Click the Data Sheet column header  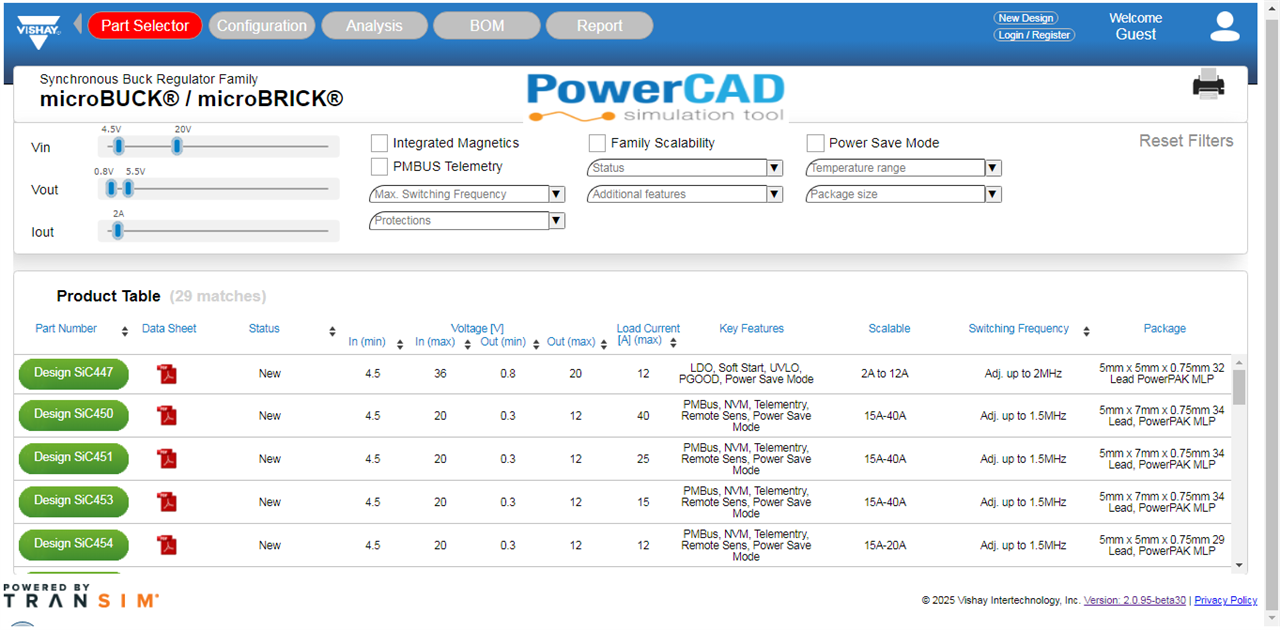click(x=169, y=329)
